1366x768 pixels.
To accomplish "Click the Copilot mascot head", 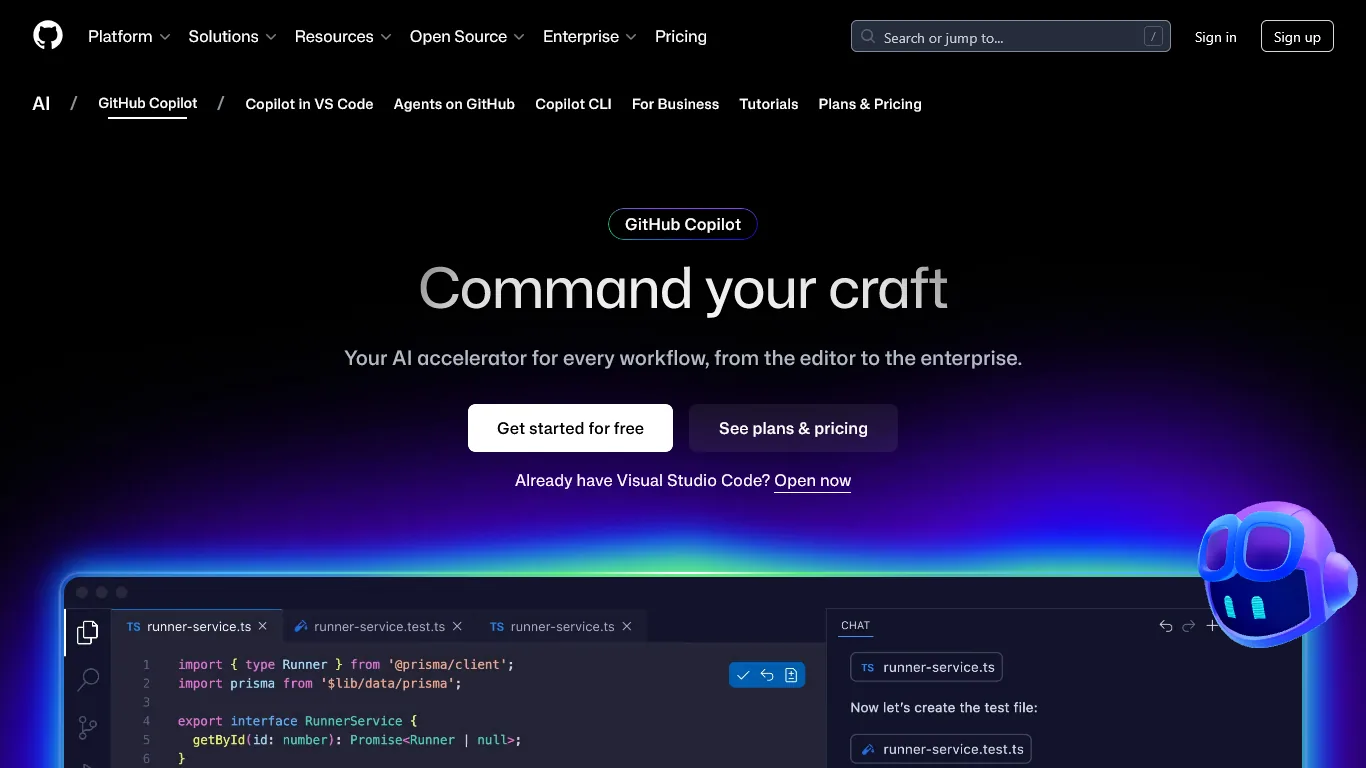I will pyautogui.click(x=1277, y=574).
